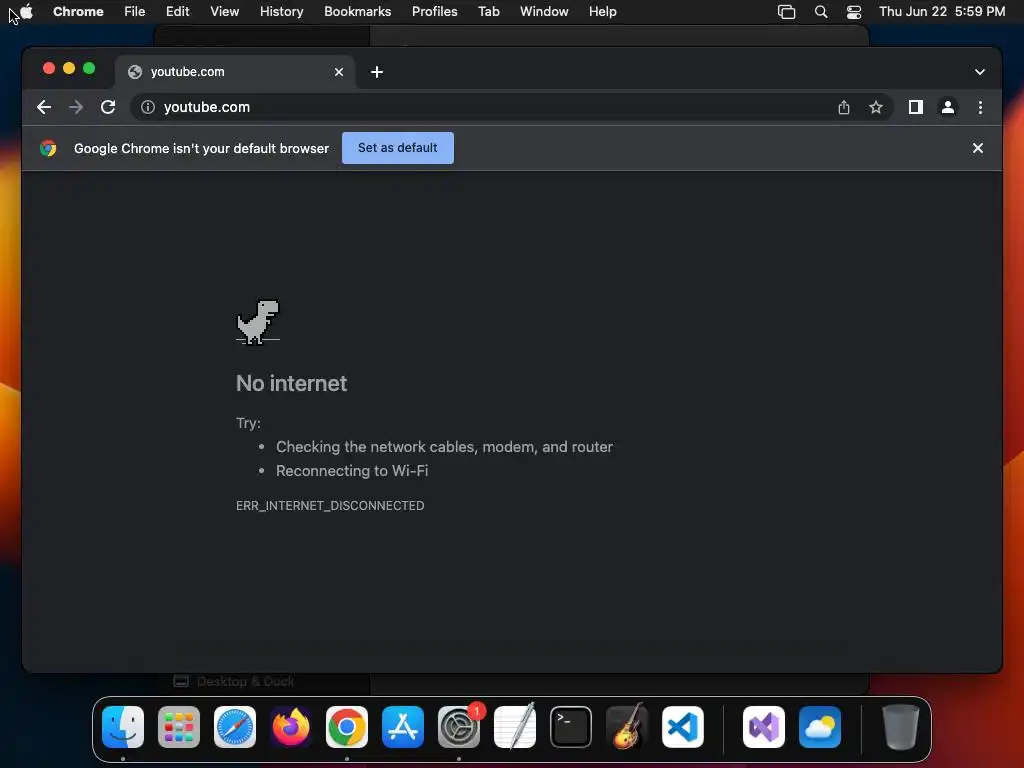Open the Help menu
Image resolution: width=1024 pixels, height=768 pixels.
(x=602, y=11)
